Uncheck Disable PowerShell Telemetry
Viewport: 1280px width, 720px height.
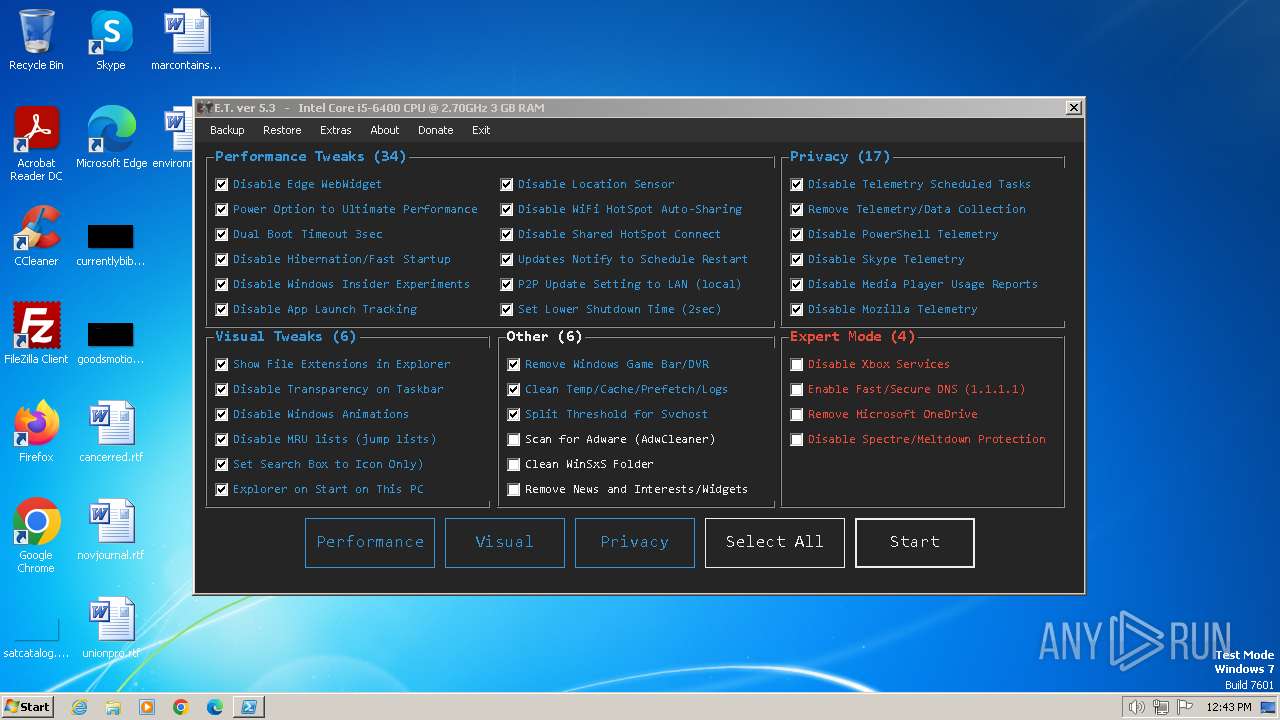point(797,234)
